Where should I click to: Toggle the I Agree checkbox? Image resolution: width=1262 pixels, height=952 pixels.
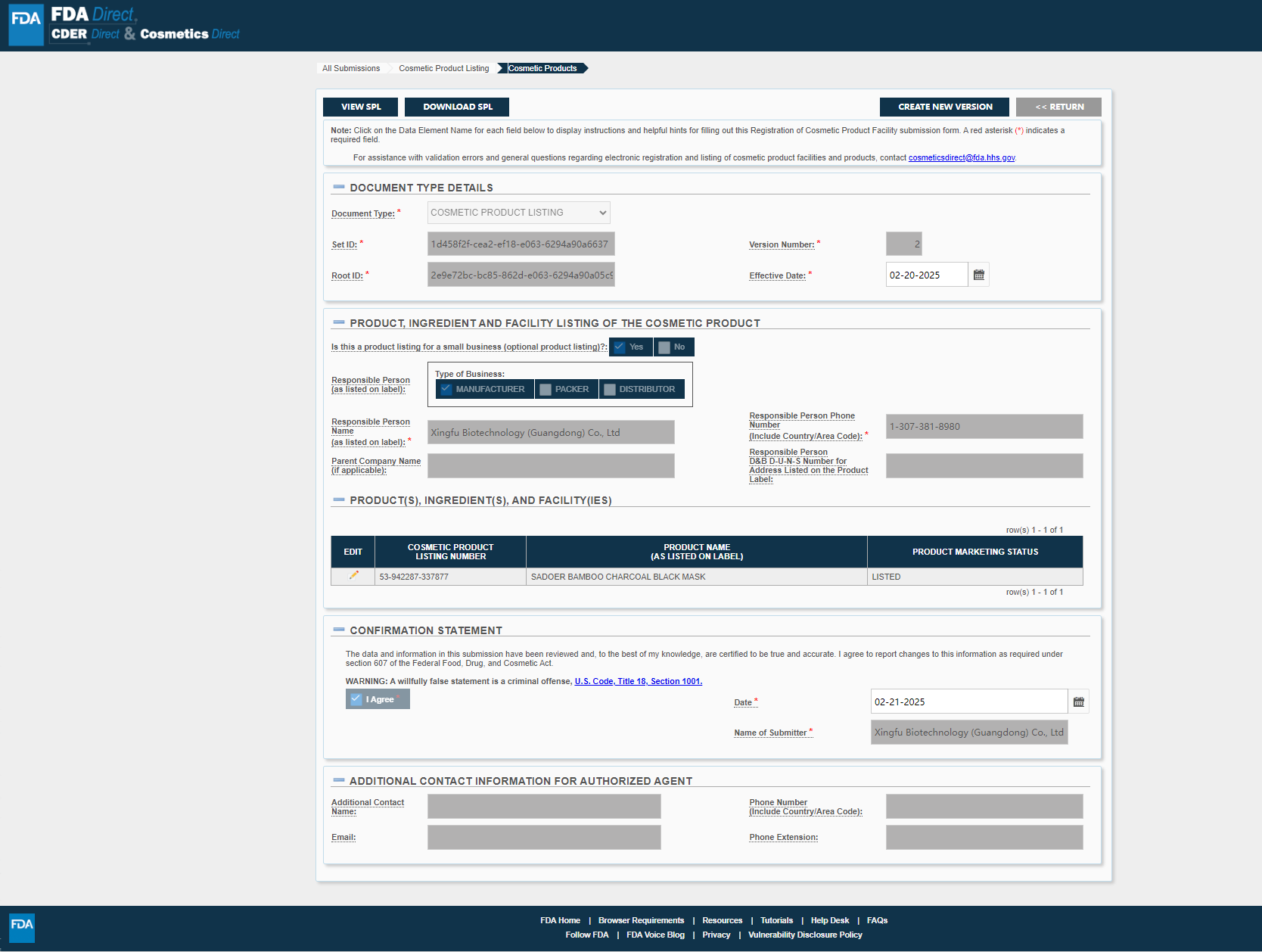[356, 699]
